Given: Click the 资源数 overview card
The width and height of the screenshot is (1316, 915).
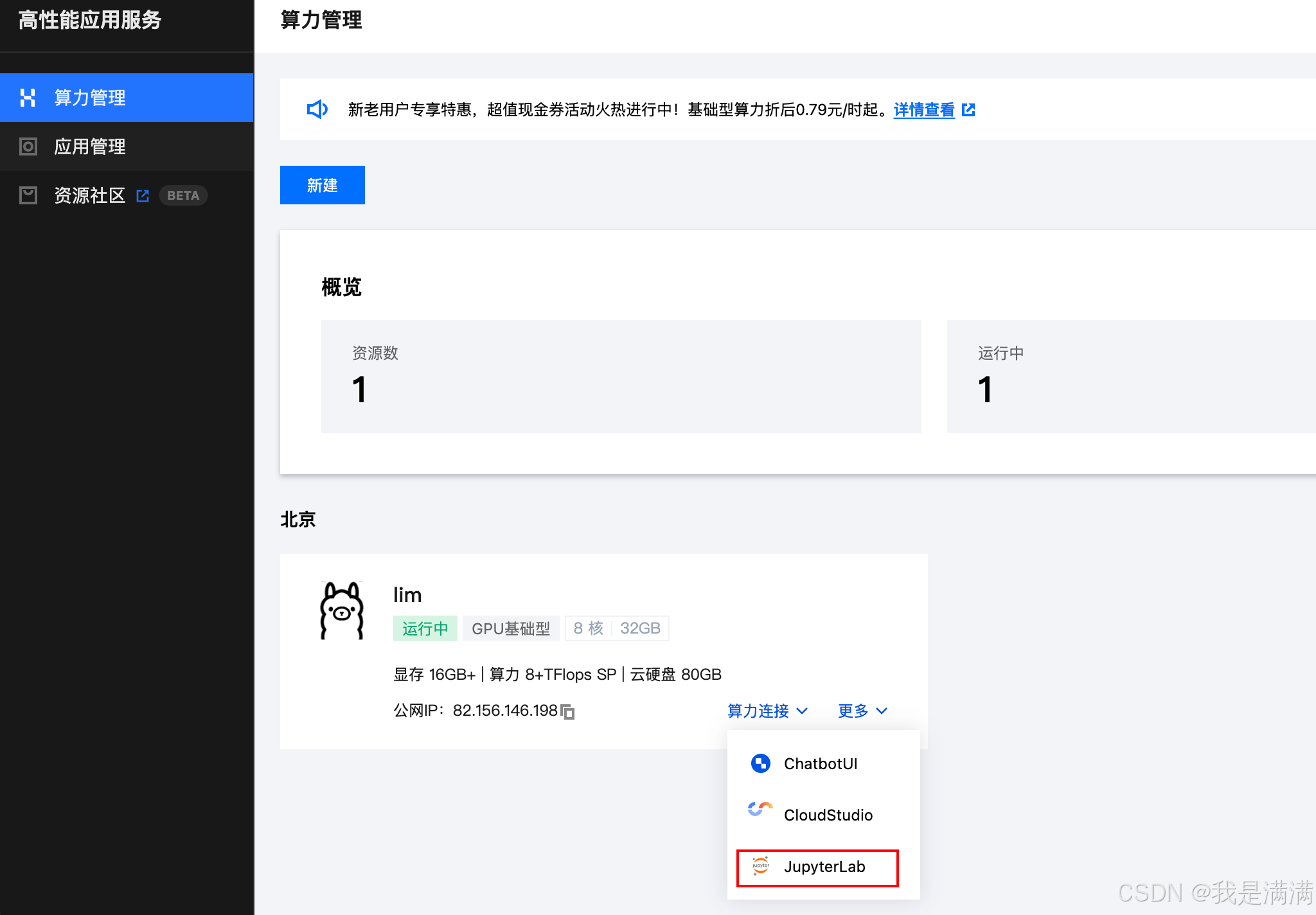Looking at the screenshot, I should pos(621,377).
